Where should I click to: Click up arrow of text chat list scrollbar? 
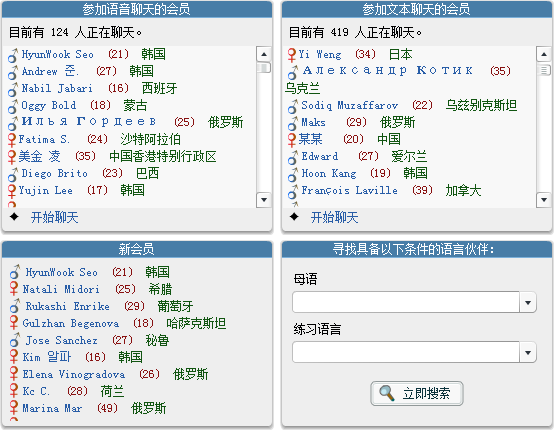pos(544,54)
